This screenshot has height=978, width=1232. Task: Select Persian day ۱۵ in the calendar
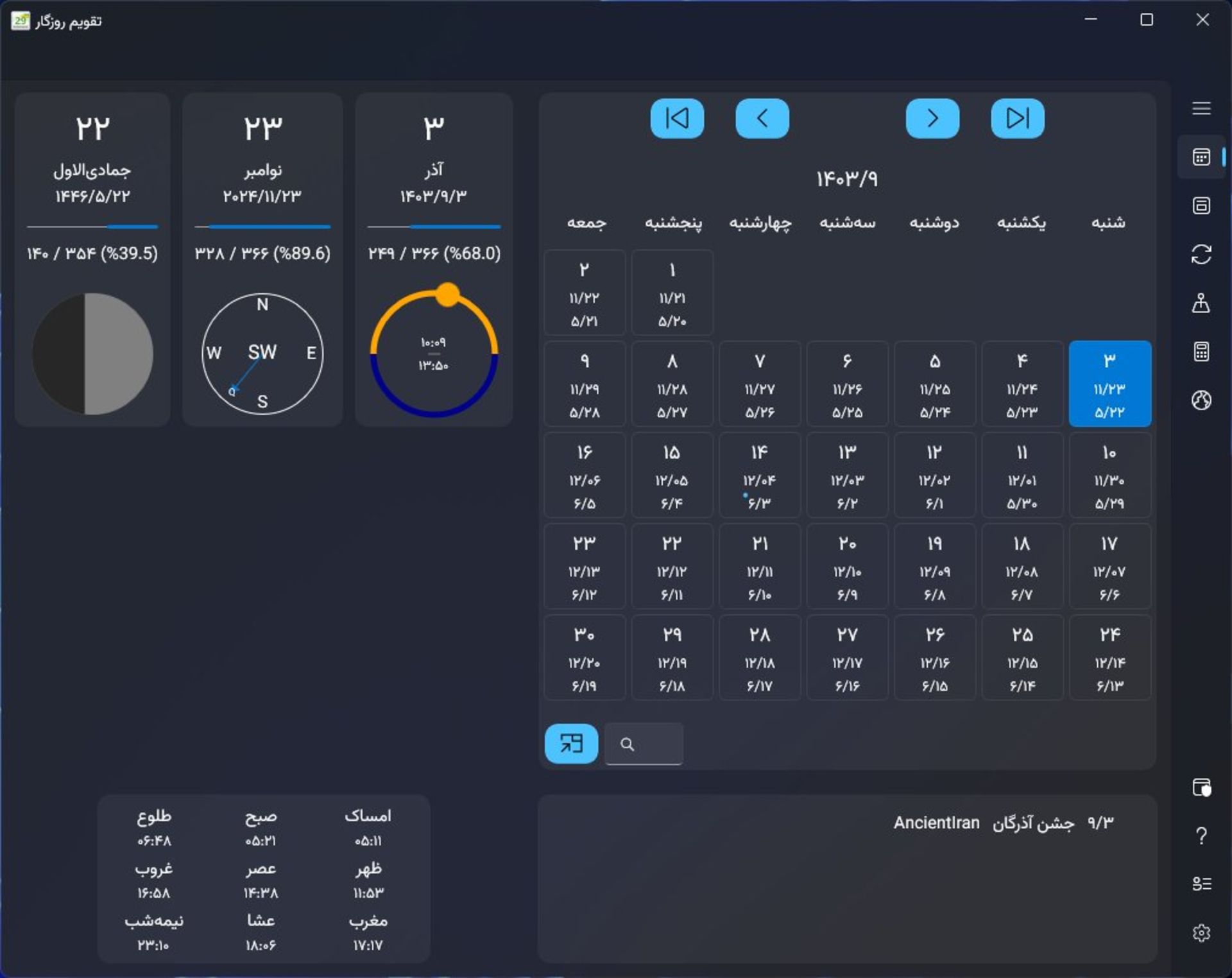pos(672,476)
